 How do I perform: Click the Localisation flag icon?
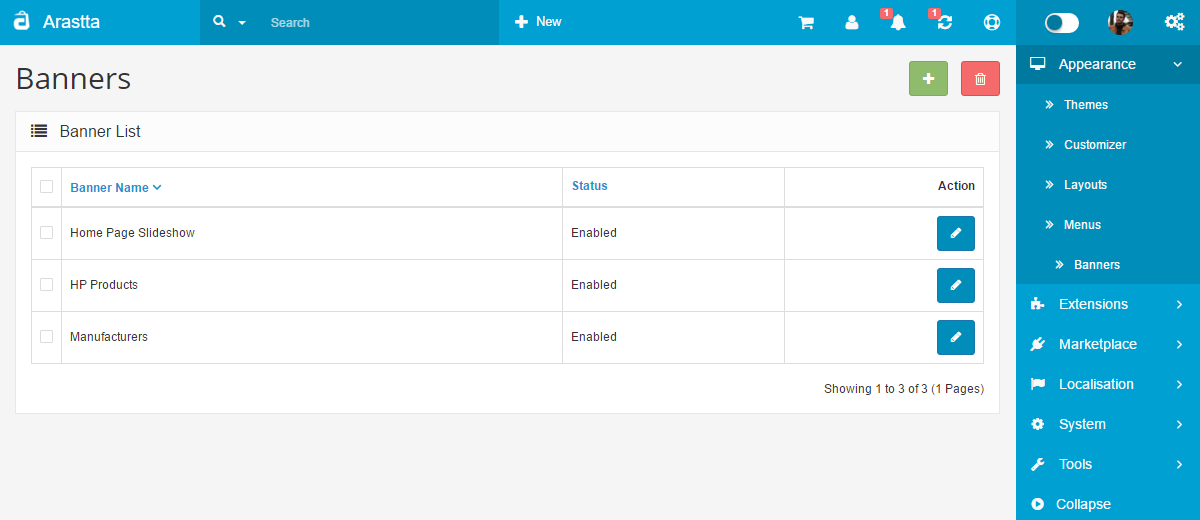pos(1038,384)
